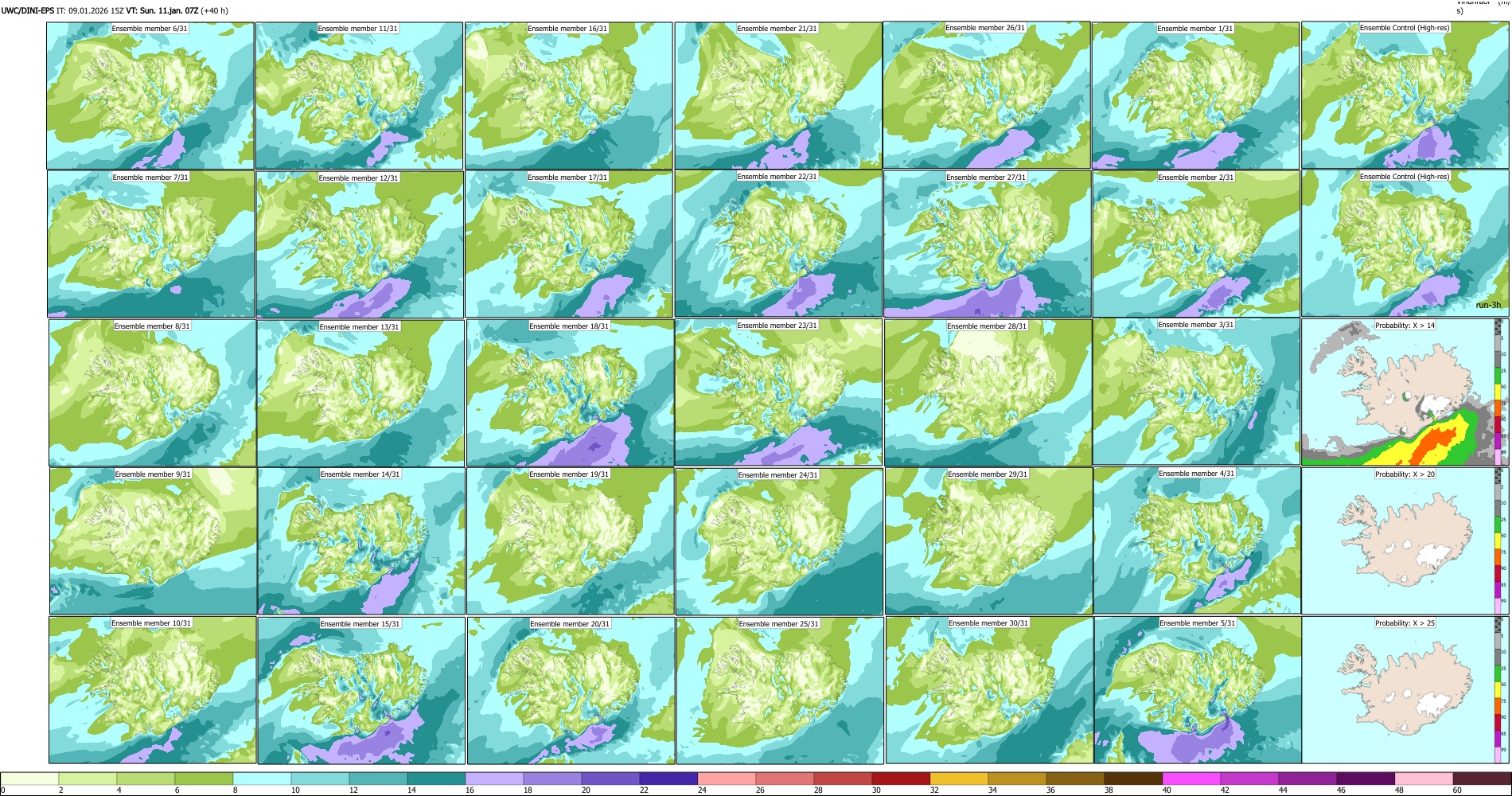
Task: Click the 'Ensemble member 15/31' label
Action: click(360, 624)
